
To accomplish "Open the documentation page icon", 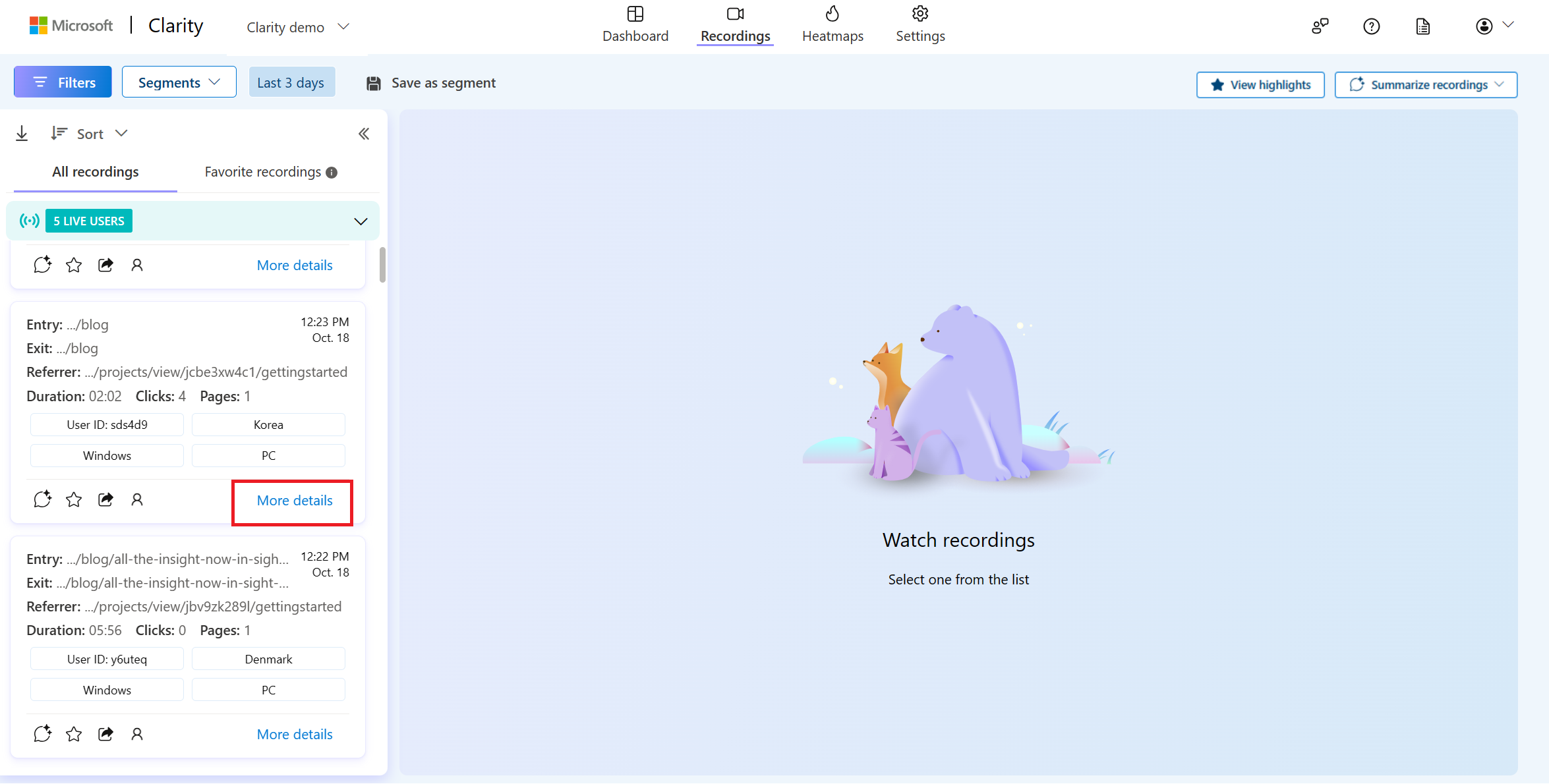I will coord(1423,26).
